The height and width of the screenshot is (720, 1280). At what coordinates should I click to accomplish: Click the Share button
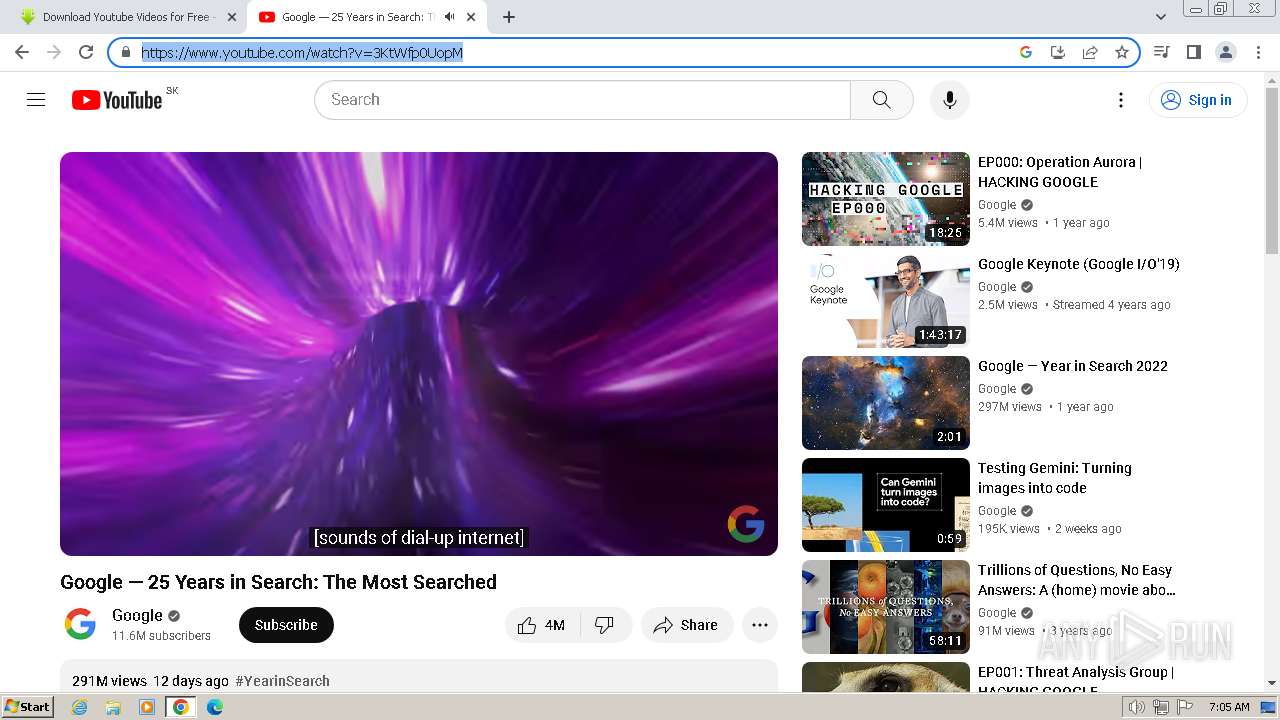coord(686,625)
